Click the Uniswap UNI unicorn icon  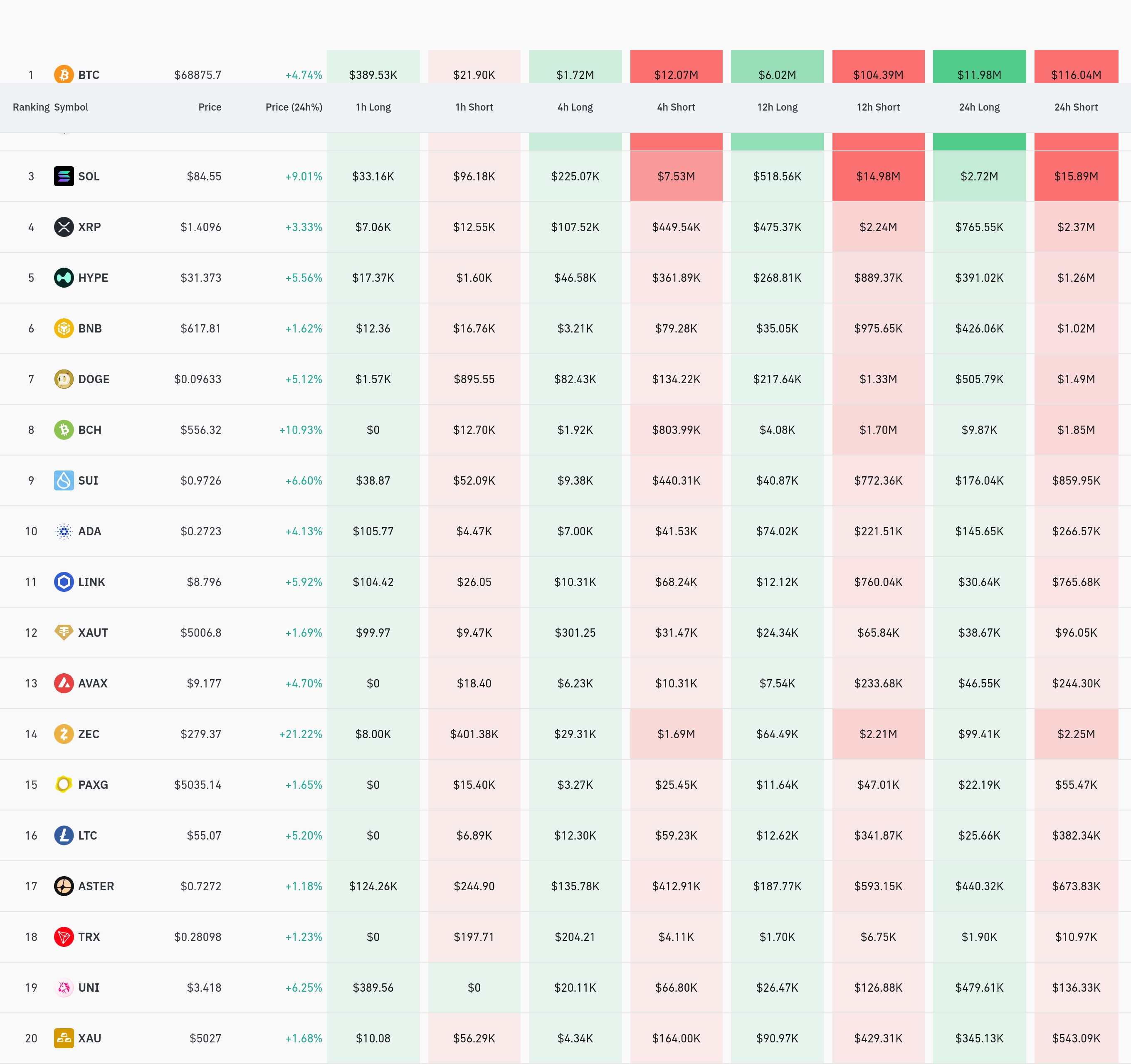pos(64,988)
